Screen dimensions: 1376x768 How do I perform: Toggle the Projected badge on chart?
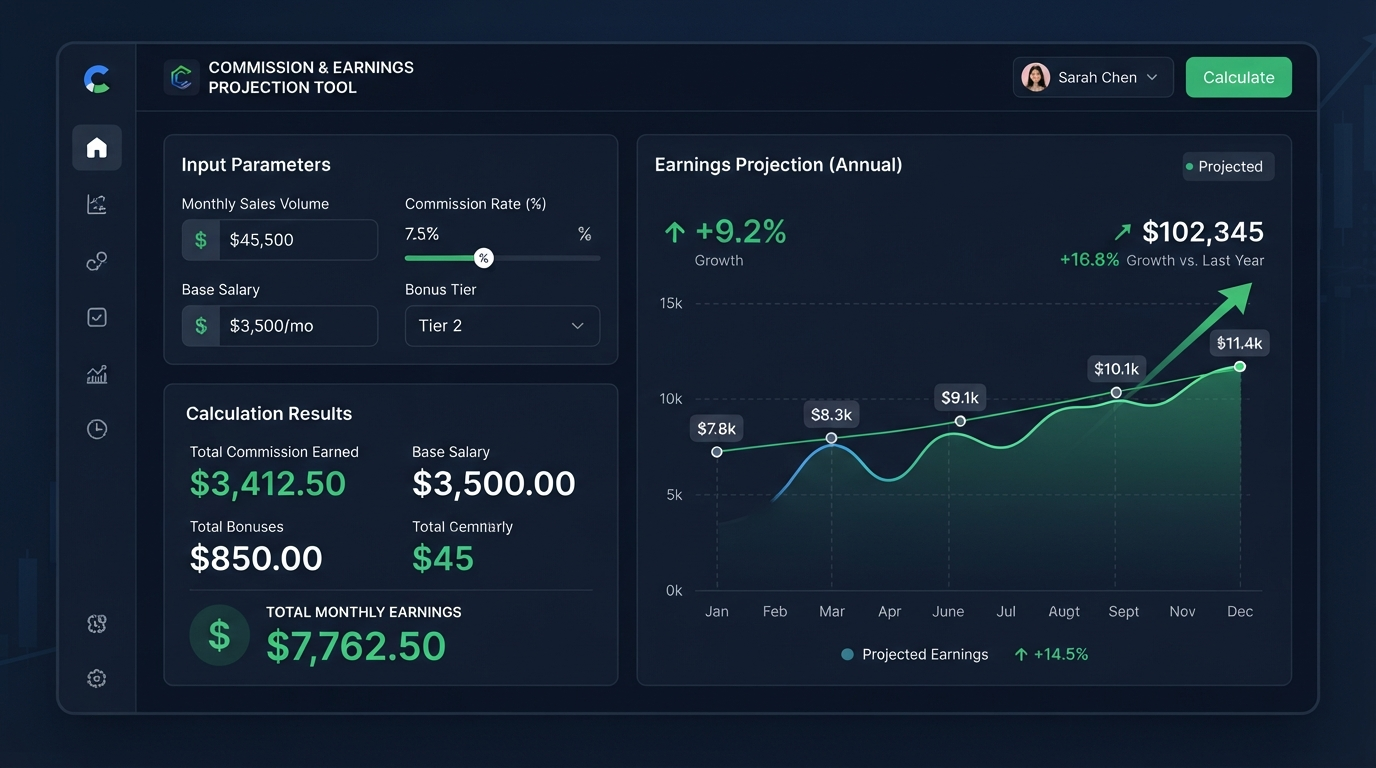point(1228,166)
